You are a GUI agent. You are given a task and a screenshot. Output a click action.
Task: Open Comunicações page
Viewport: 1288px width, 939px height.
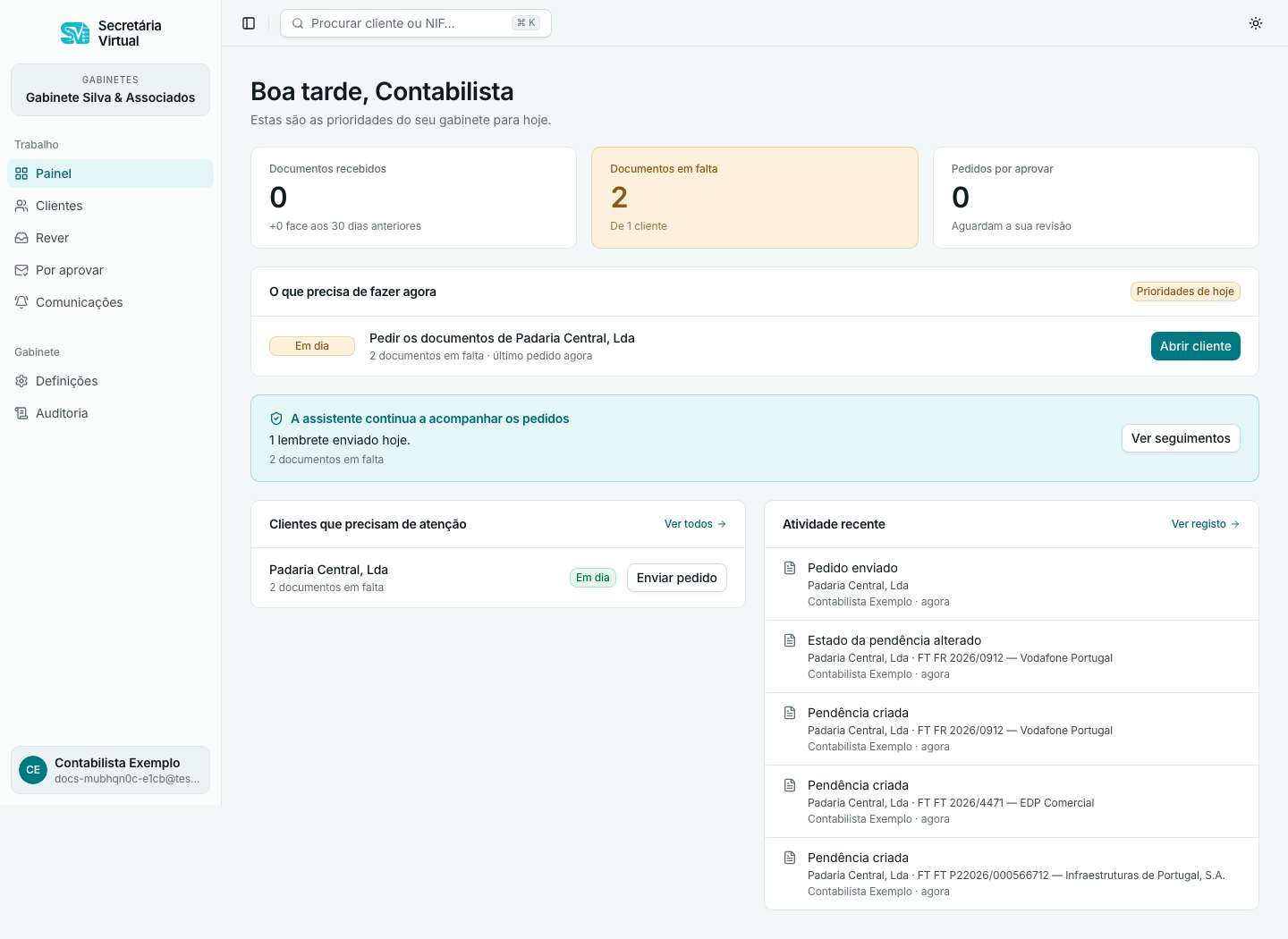click(110, 302)
